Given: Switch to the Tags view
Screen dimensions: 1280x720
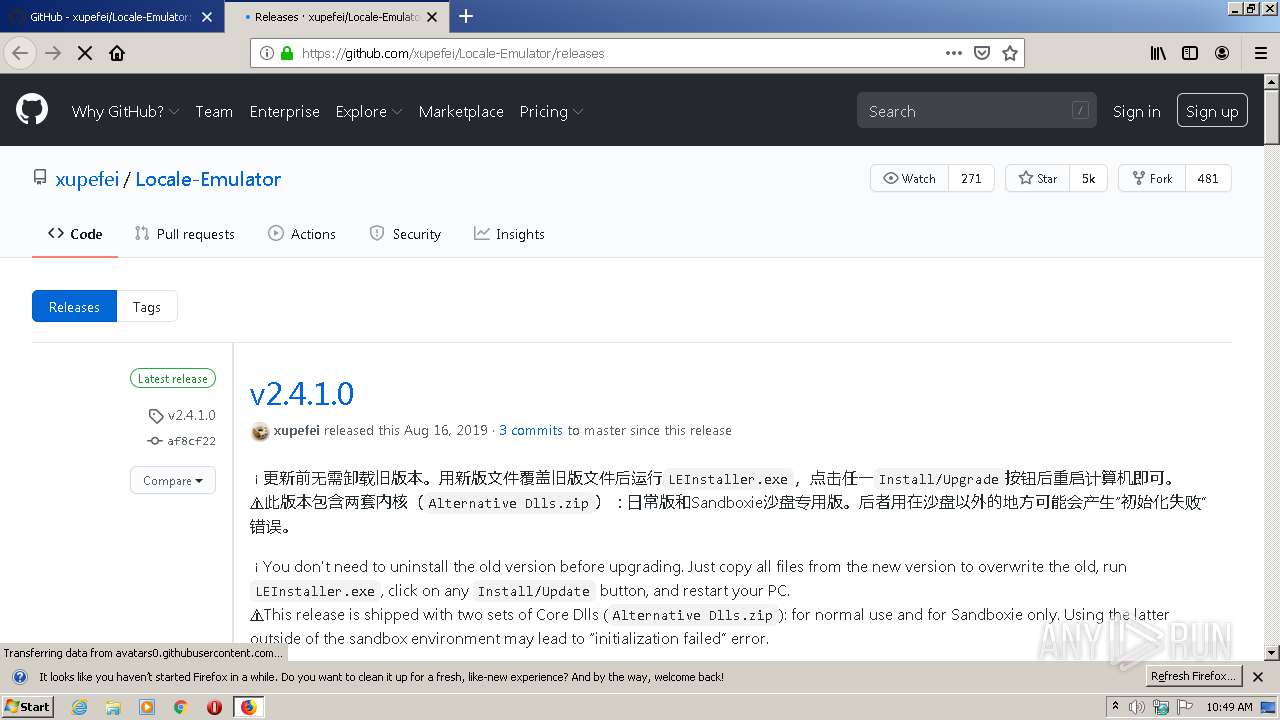Looking at the screenshot, I should click(147, 306).
